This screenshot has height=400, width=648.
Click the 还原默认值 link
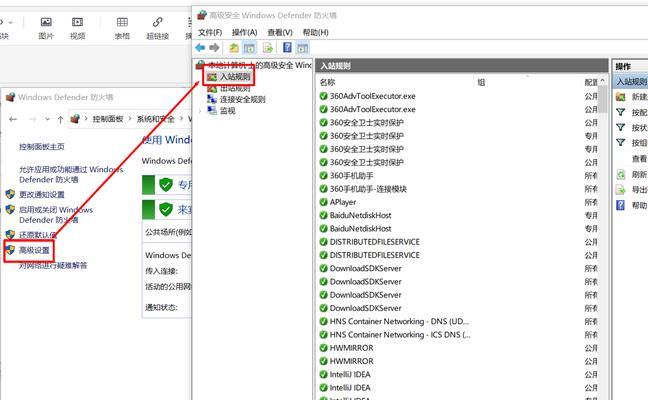click(x=38, y=235)
